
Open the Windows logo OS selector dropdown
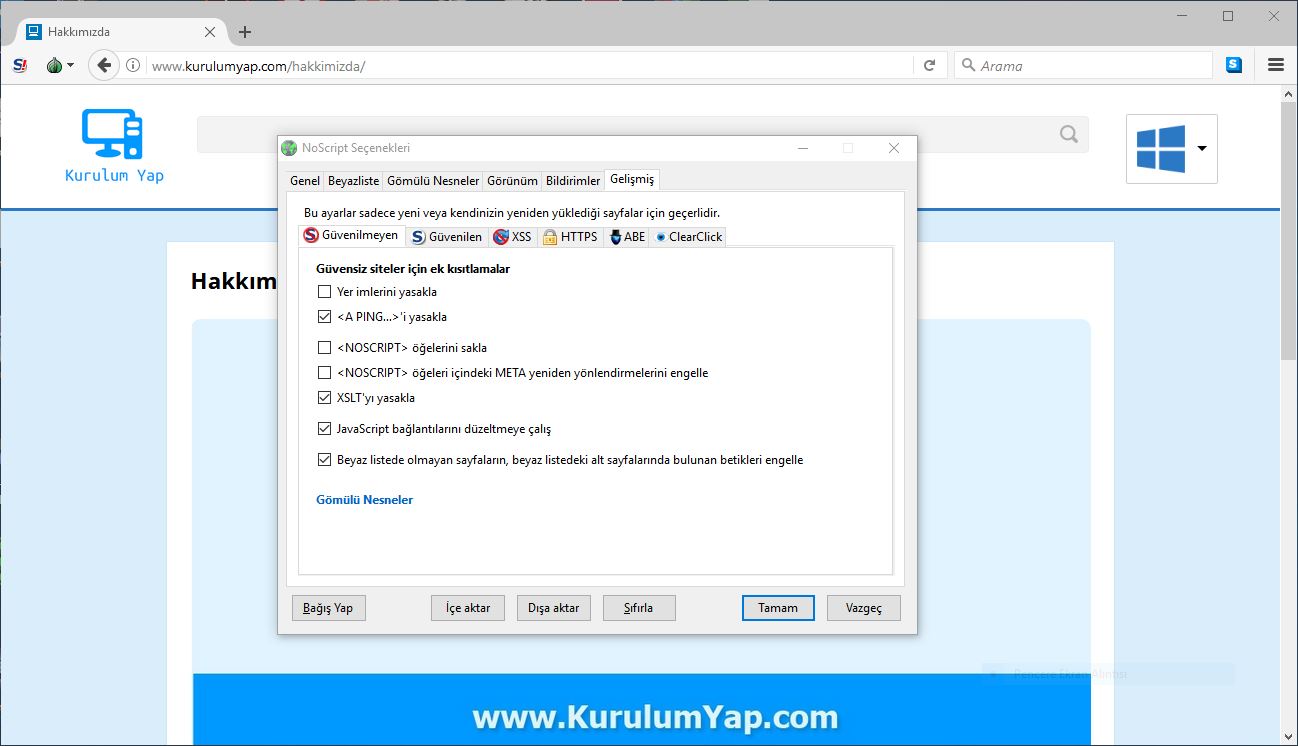(x=1172, y=148)
